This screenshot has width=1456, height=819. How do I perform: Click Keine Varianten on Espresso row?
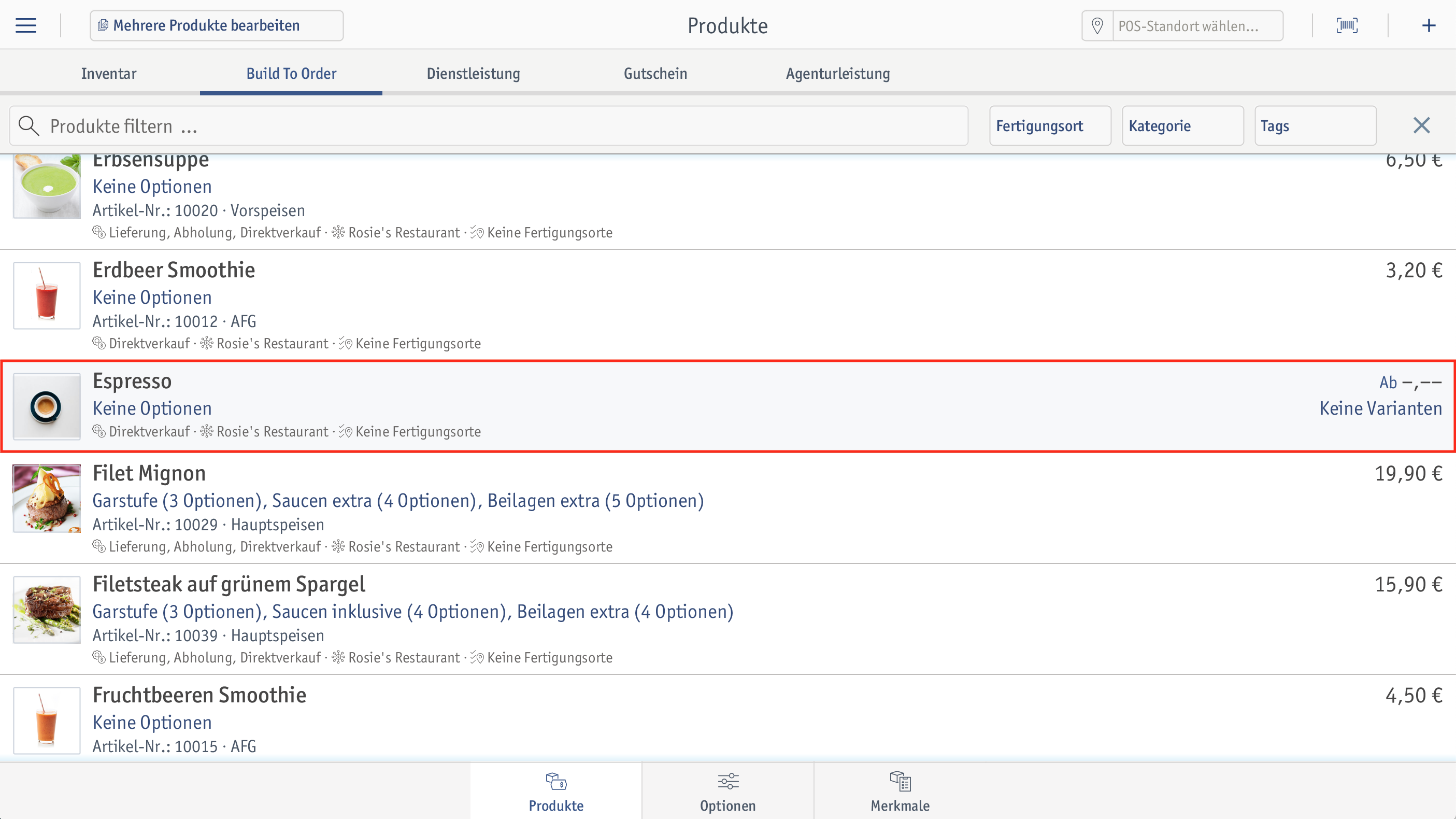point(1380,408)
